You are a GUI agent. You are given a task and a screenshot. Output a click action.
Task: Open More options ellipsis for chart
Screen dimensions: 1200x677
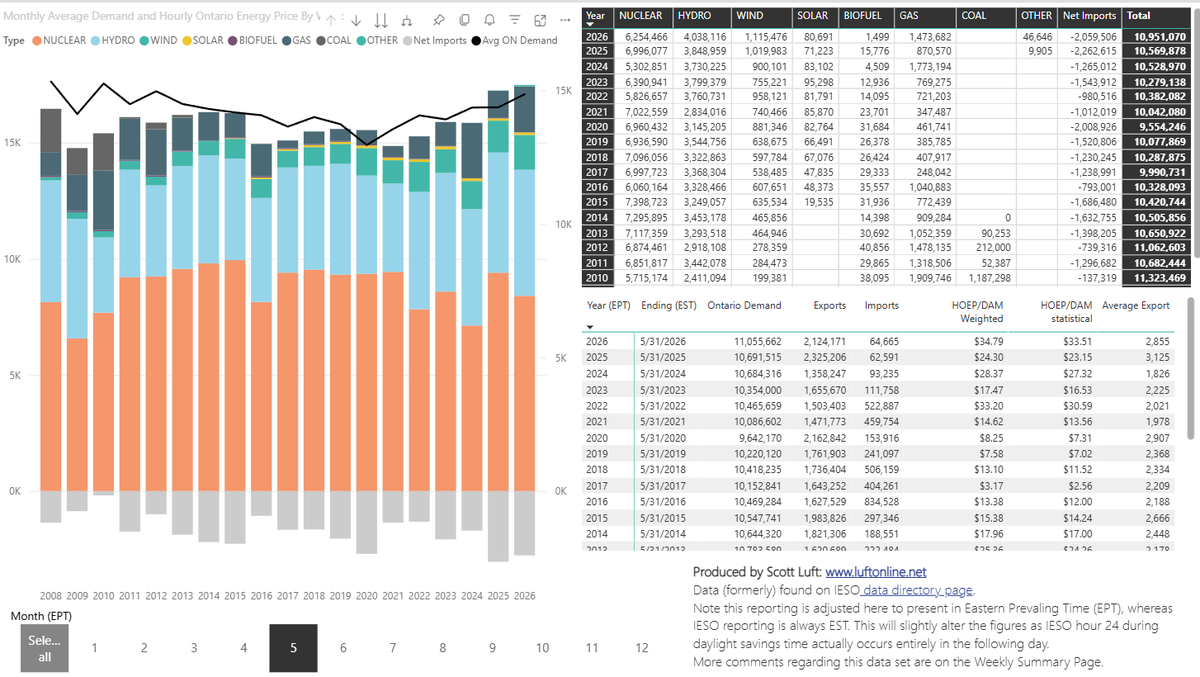click(565, 20)
